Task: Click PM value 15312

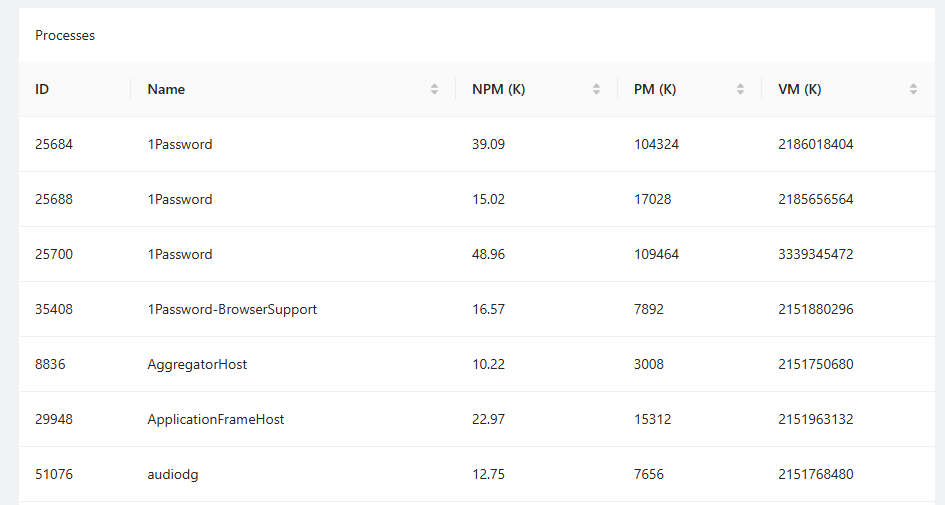Action: point(653,419)
